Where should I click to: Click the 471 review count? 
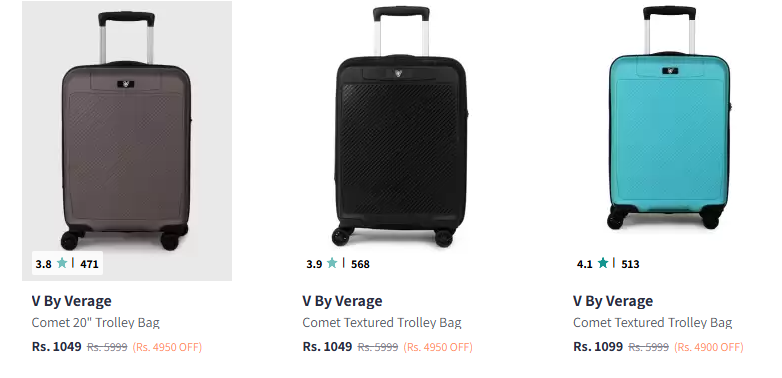pos(89,264)
